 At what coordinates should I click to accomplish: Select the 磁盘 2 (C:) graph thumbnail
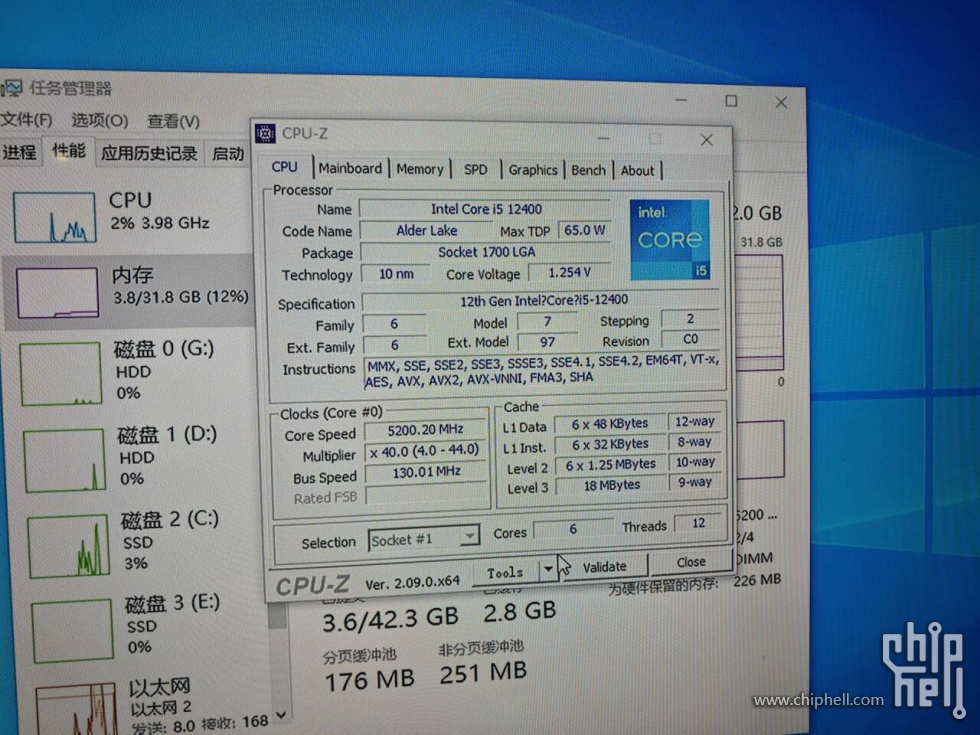tap(68, 546)
